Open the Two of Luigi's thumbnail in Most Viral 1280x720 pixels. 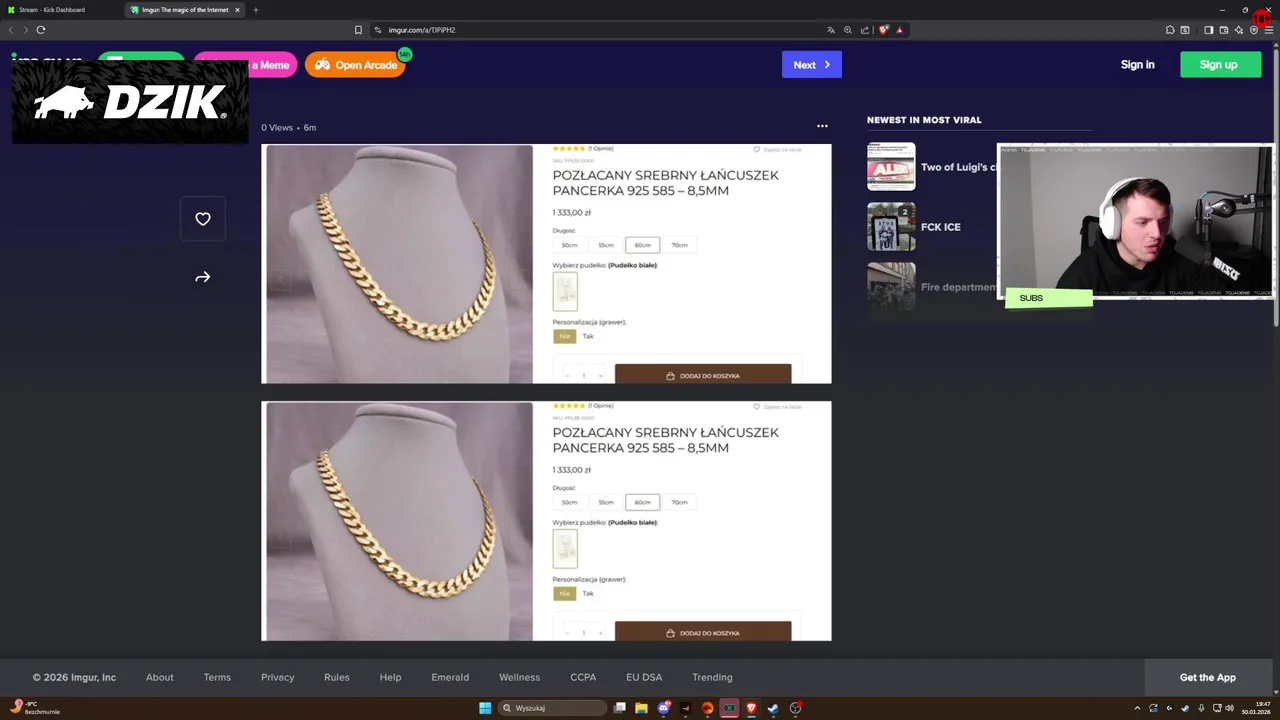point(891,167)
